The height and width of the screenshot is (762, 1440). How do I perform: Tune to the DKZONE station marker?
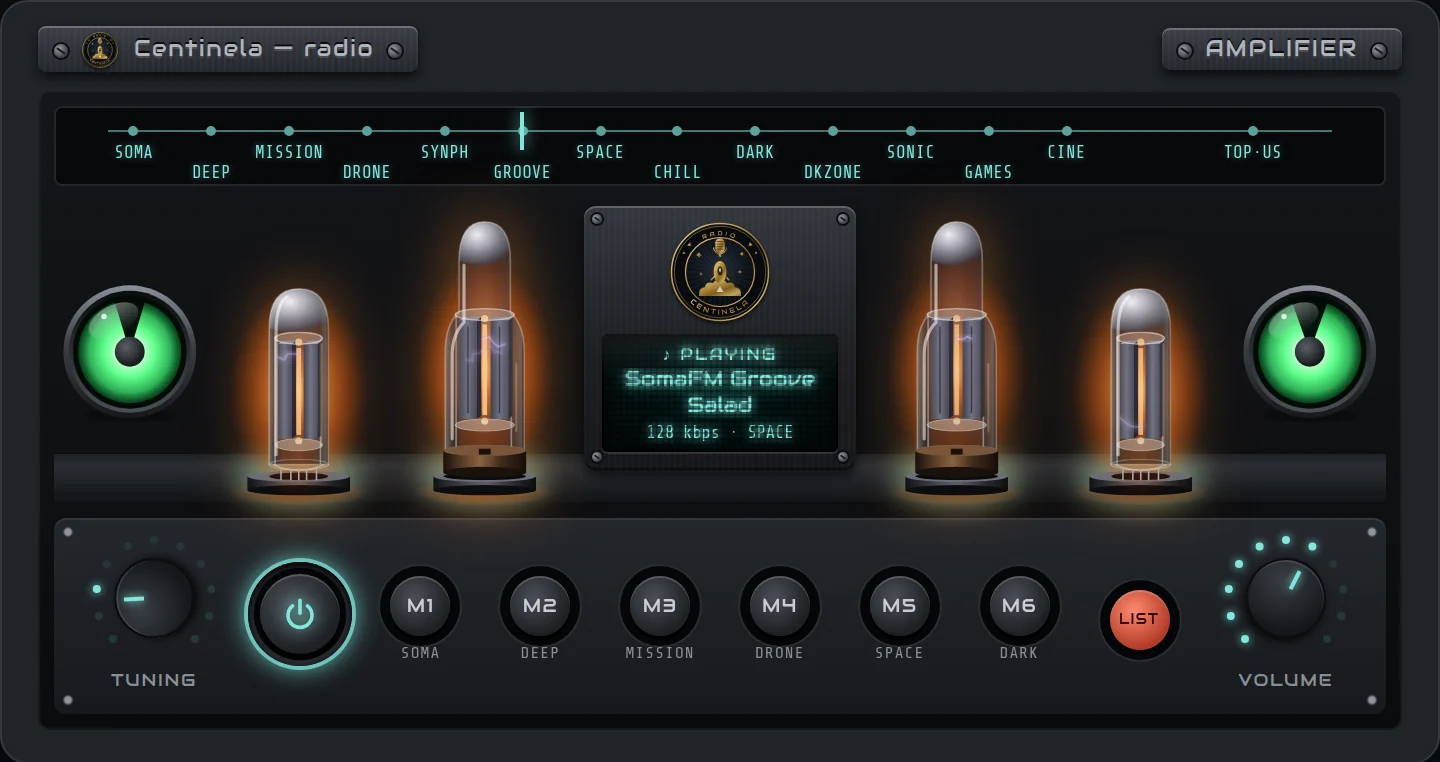(833, 131)
